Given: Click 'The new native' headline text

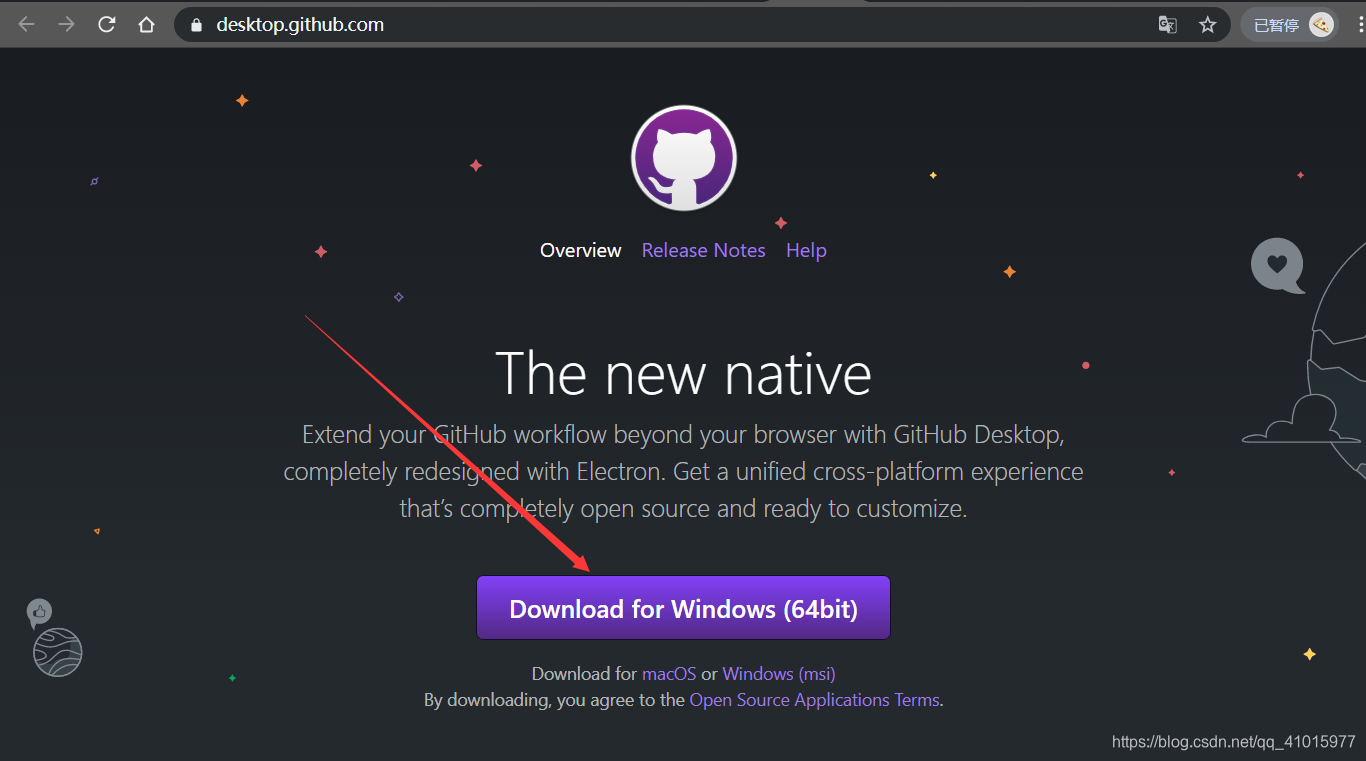Looking at the screenshot, I should [683, 373].
